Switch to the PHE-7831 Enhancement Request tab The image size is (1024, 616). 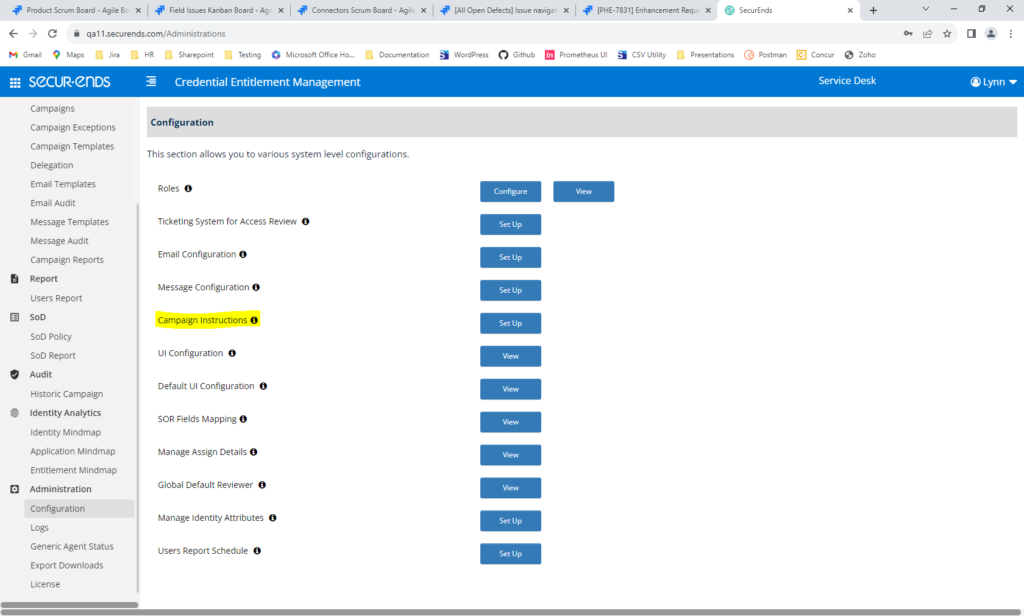pyautogui.click(x=647, y=10)
